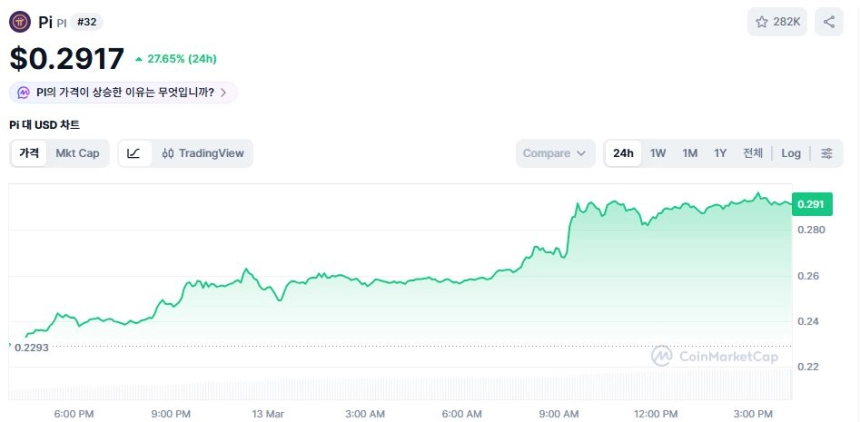Click the purple AI icon beside price question
860x422 pixels.
[23, 92]
